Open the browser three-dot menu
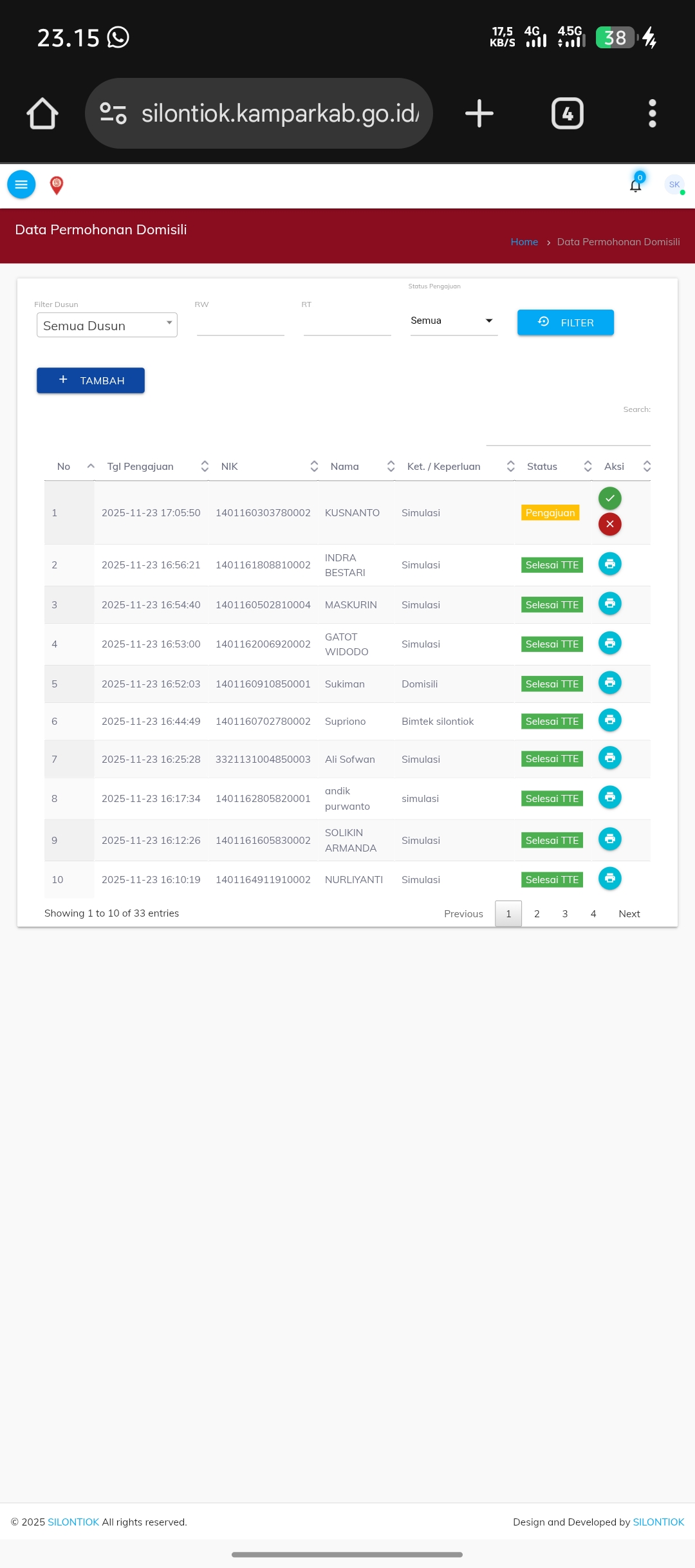This screenshot has height=1568, width=695. click(x=652, y=113)
